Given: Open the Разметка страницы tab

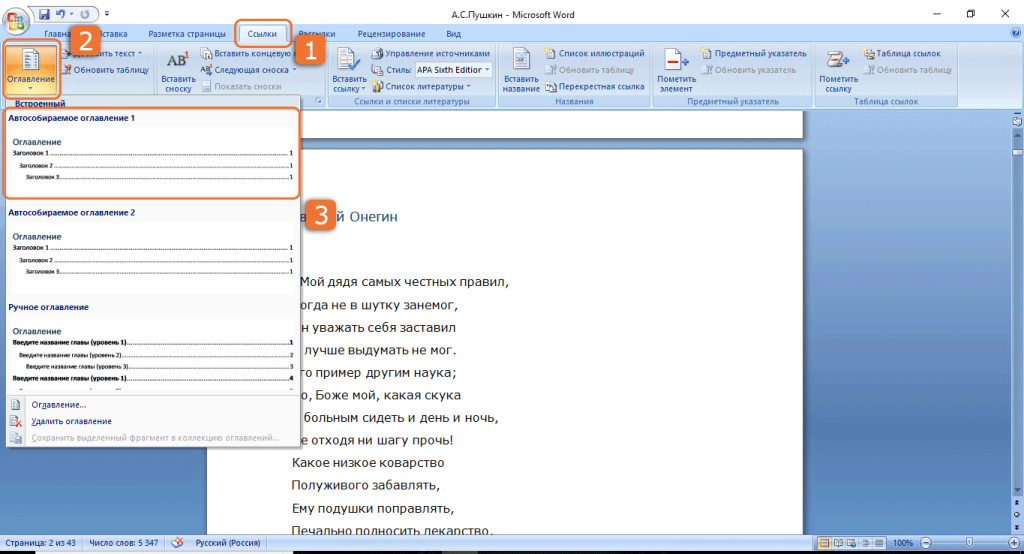Looking at the screenshot, I should point(187,33).
